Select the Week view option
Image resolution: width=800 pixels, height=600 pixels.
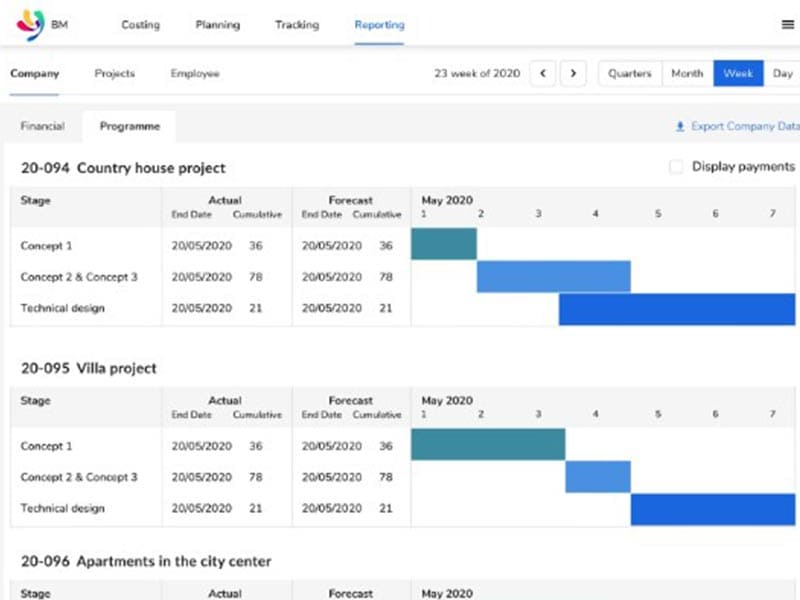pyautogui.click(x=738, y=74)
